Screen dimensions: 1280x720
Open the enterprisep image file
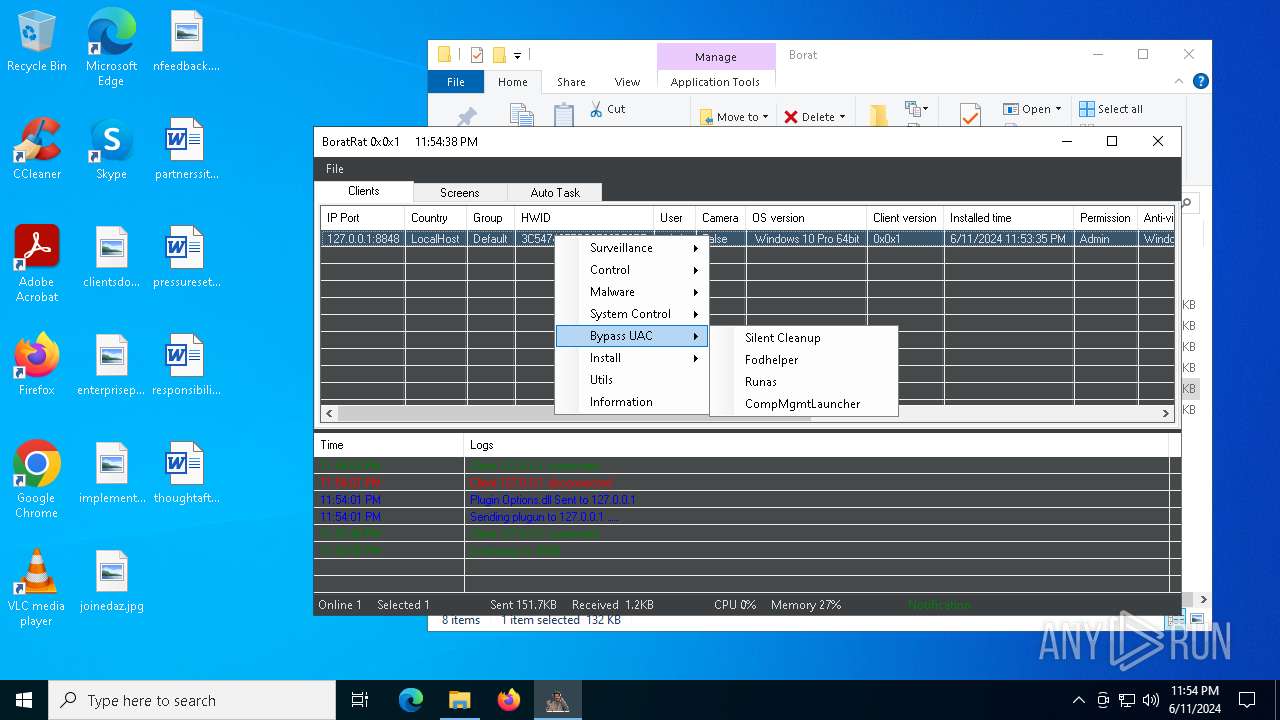coord(111,366)
